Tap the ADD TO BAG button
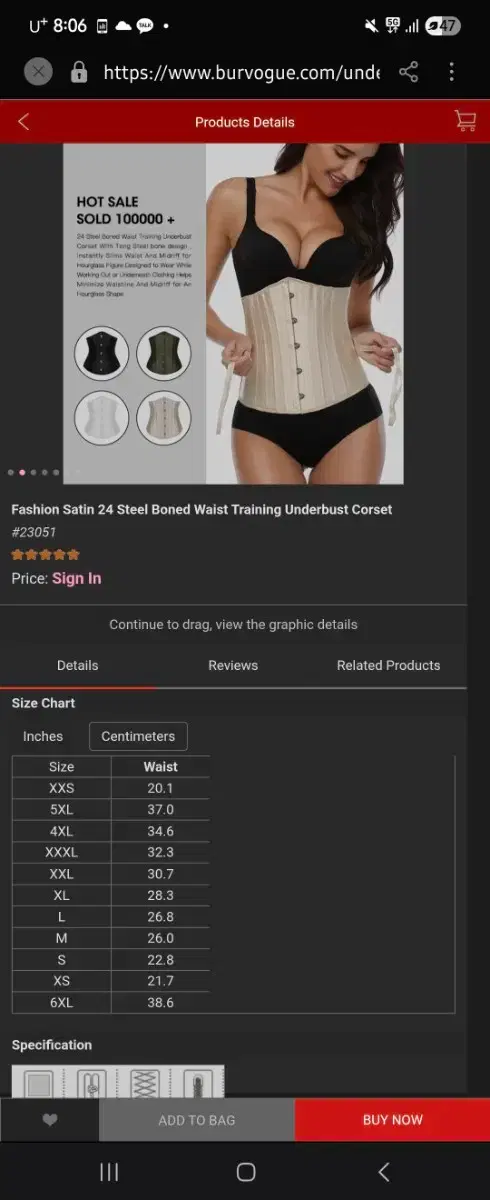Image resolution: width=490 pixels, height=1200 pixels. coord(197,1120)
